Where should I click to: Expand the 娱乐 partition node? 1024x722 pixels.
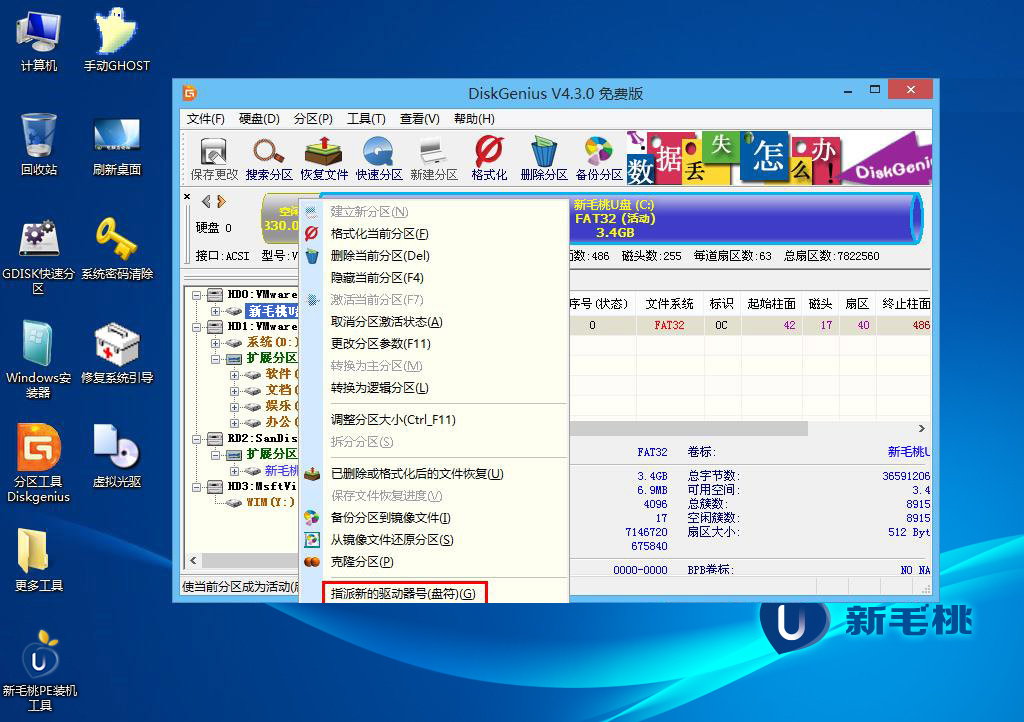click(x=234, y=407)
